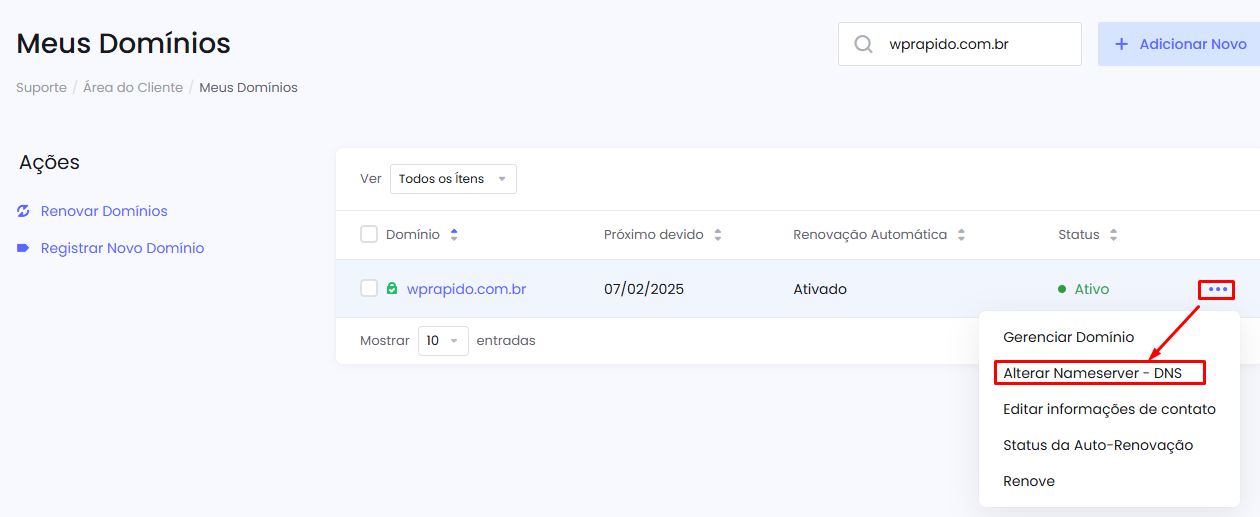Click the domain search input field
The width and height of the screenshot is (1260, 517).
(x=960, y=44)
